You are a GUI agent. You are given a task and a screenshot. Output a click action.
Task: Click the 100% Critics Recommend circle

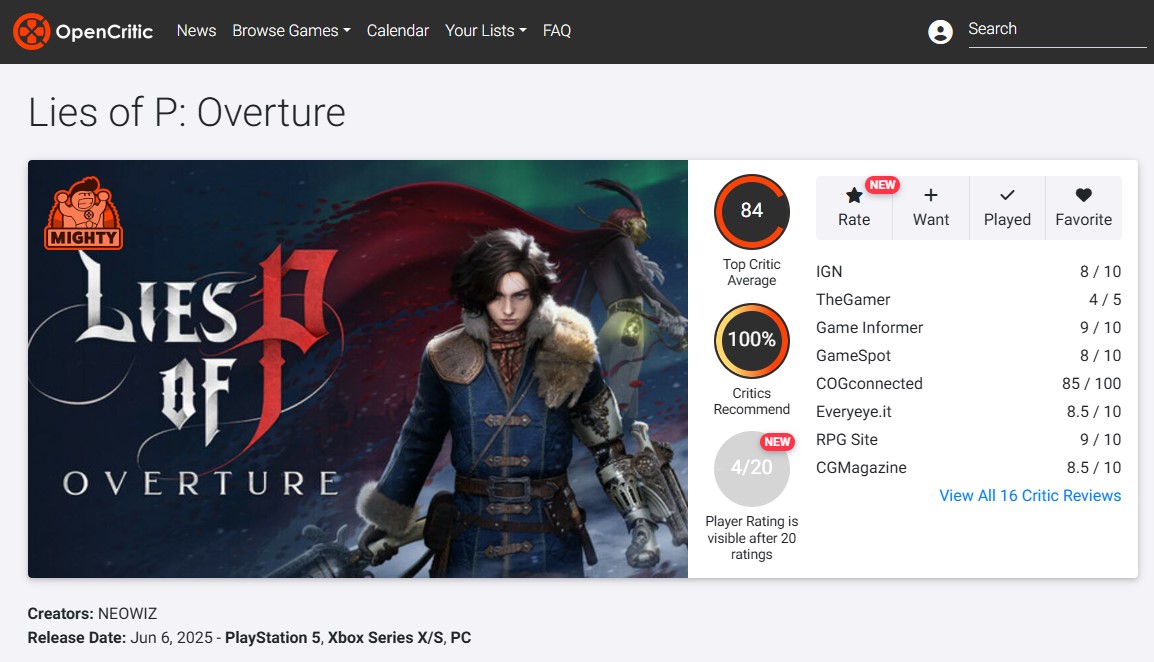[x=752, y=340]
